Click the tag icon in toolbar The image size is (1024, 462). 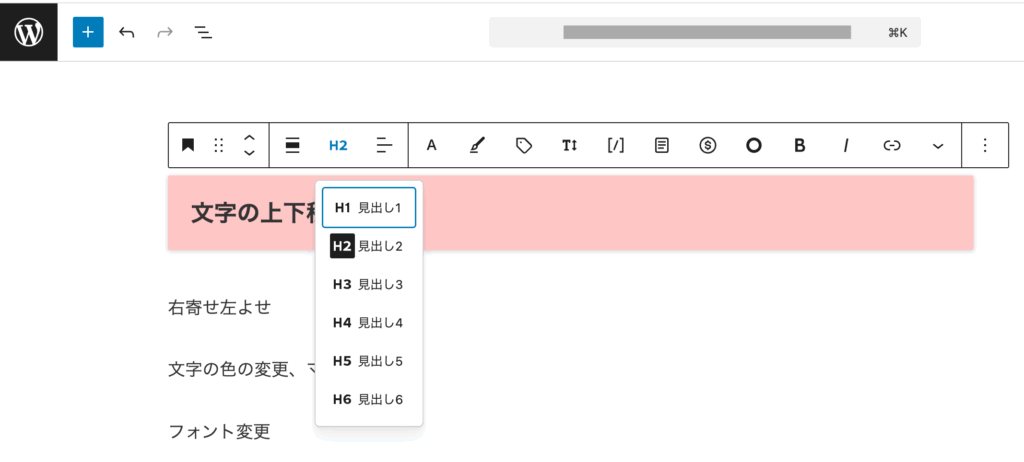tap(523, 145)
